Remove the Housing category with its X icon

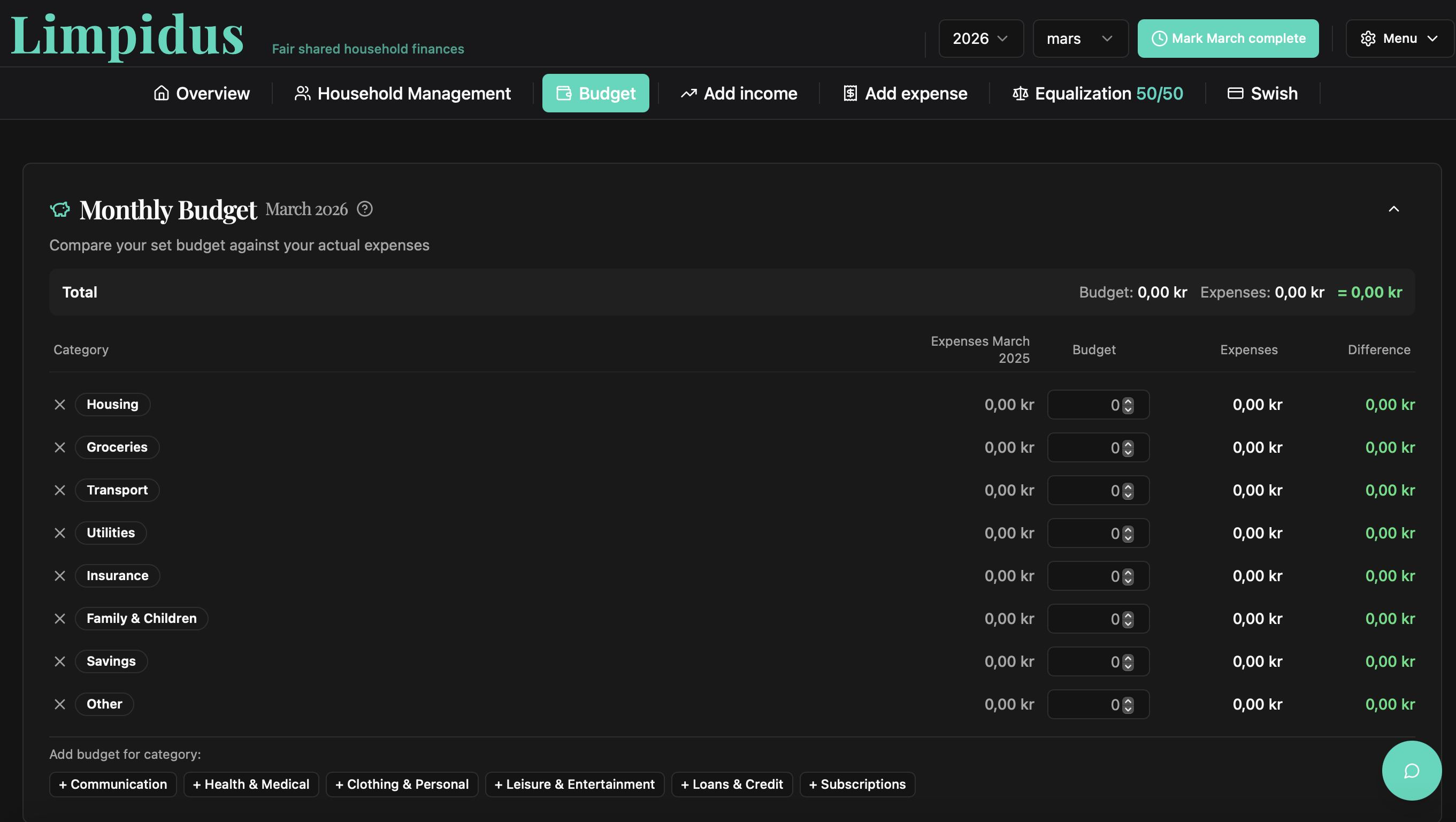click(60, 405)
